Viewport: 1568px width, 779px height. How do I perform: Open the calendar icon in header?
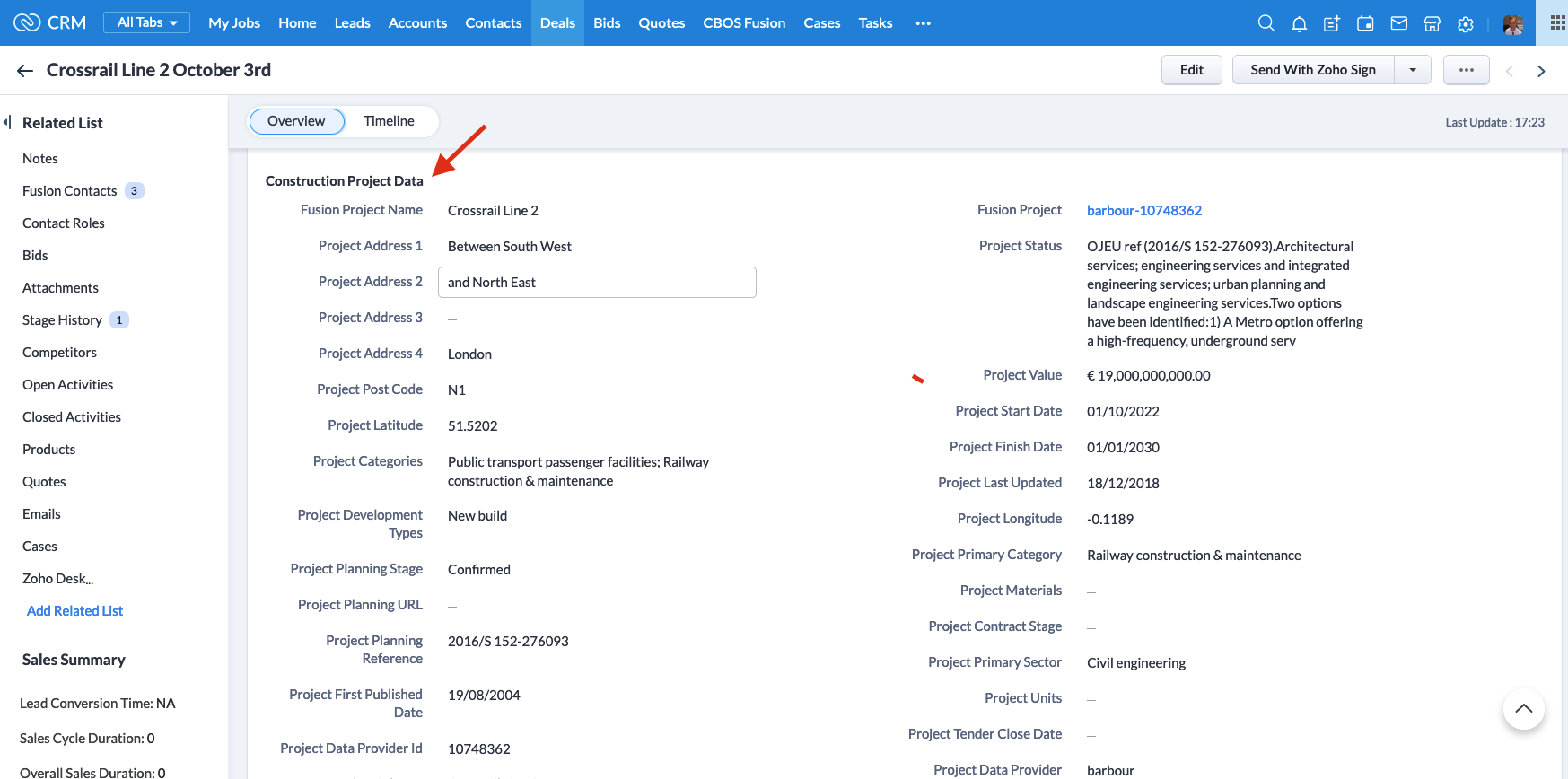pos(1365,23)
